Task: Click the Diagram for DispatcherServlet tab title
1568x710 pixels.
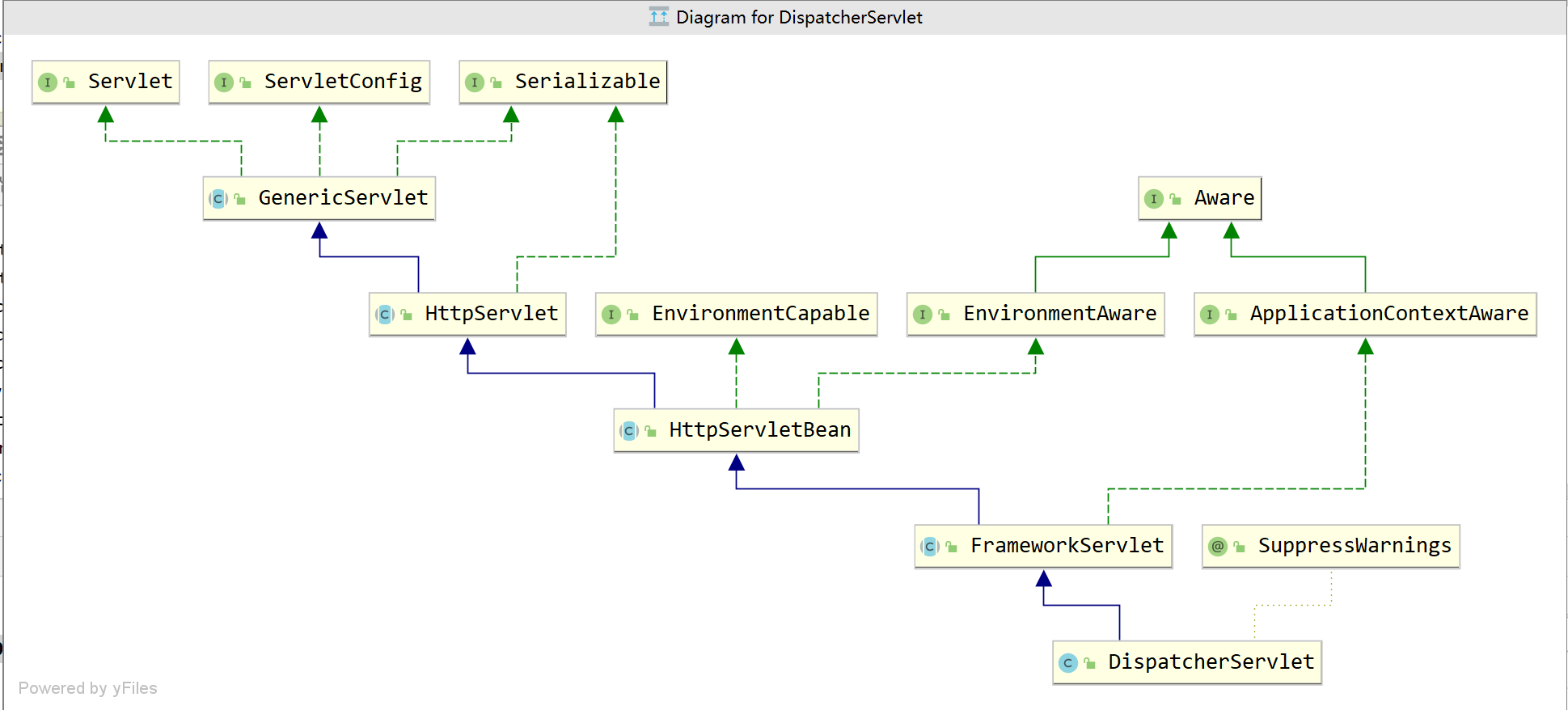Action: coord(799,17)
